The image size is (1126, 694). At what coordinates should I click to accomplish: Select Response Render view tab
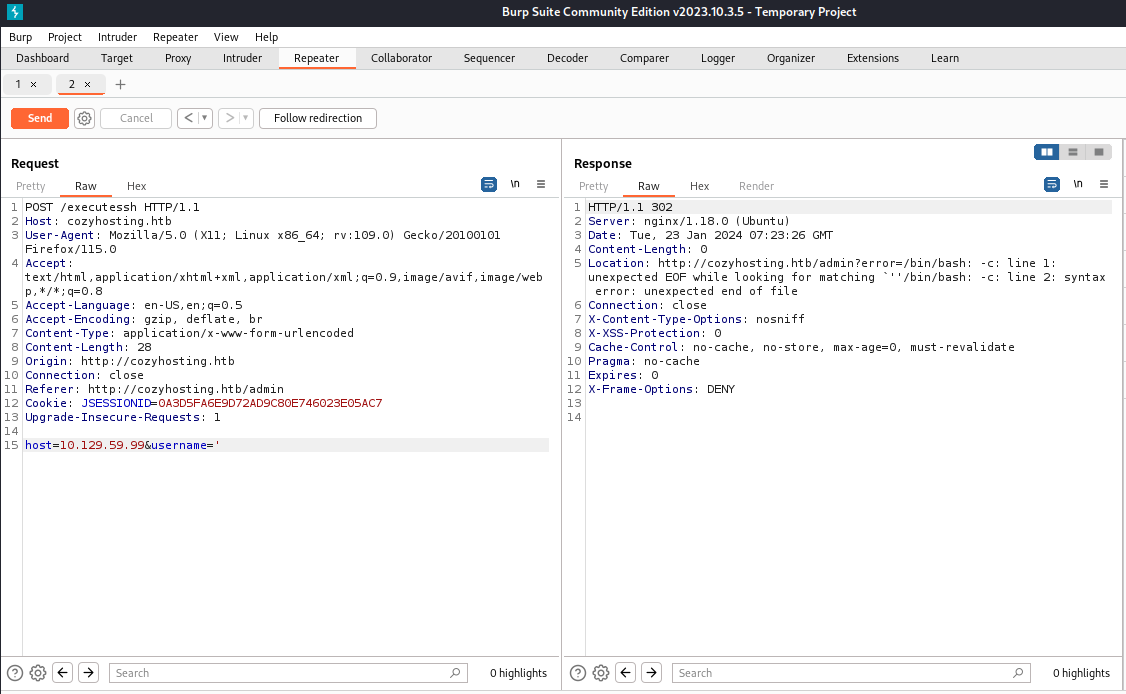coord(756,186)
